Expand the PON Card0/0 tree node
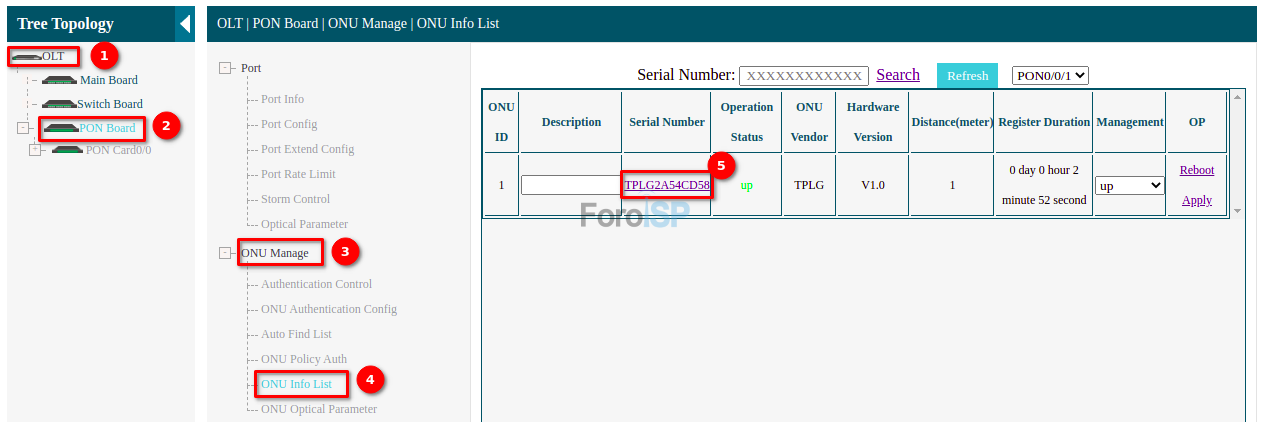Screen dimensions: 1270x422 tap(36, 150)
